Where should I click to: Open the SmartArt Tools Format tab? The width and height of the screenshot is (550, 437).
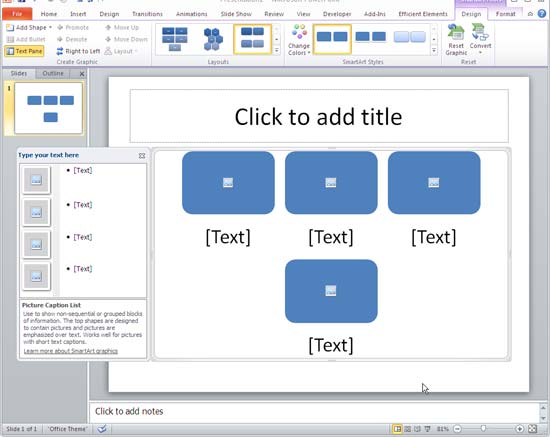click(505, 14)
